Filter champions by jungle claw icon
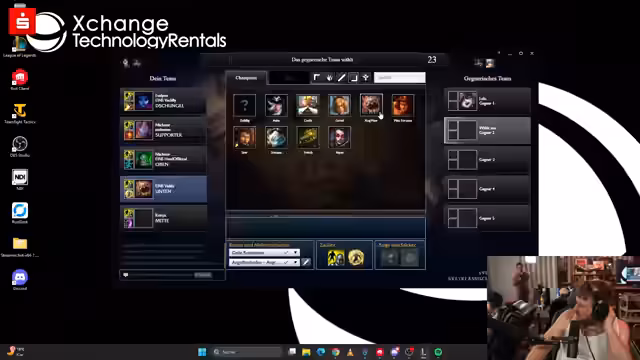Viewport: 640px width, 360px height. 329,78
